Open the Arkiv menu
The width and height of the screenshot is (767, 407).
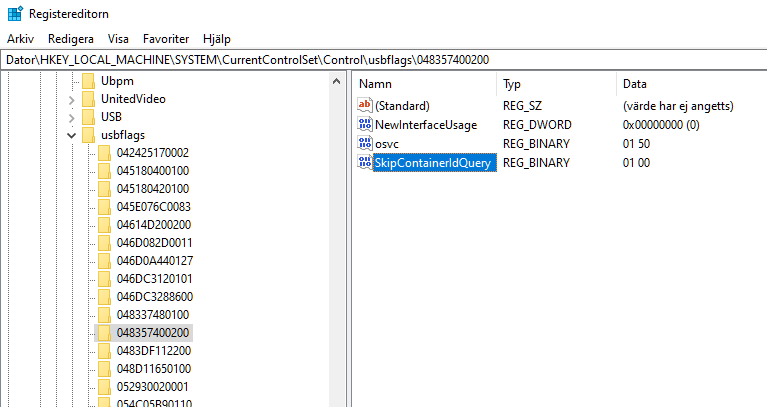[20, 39]
